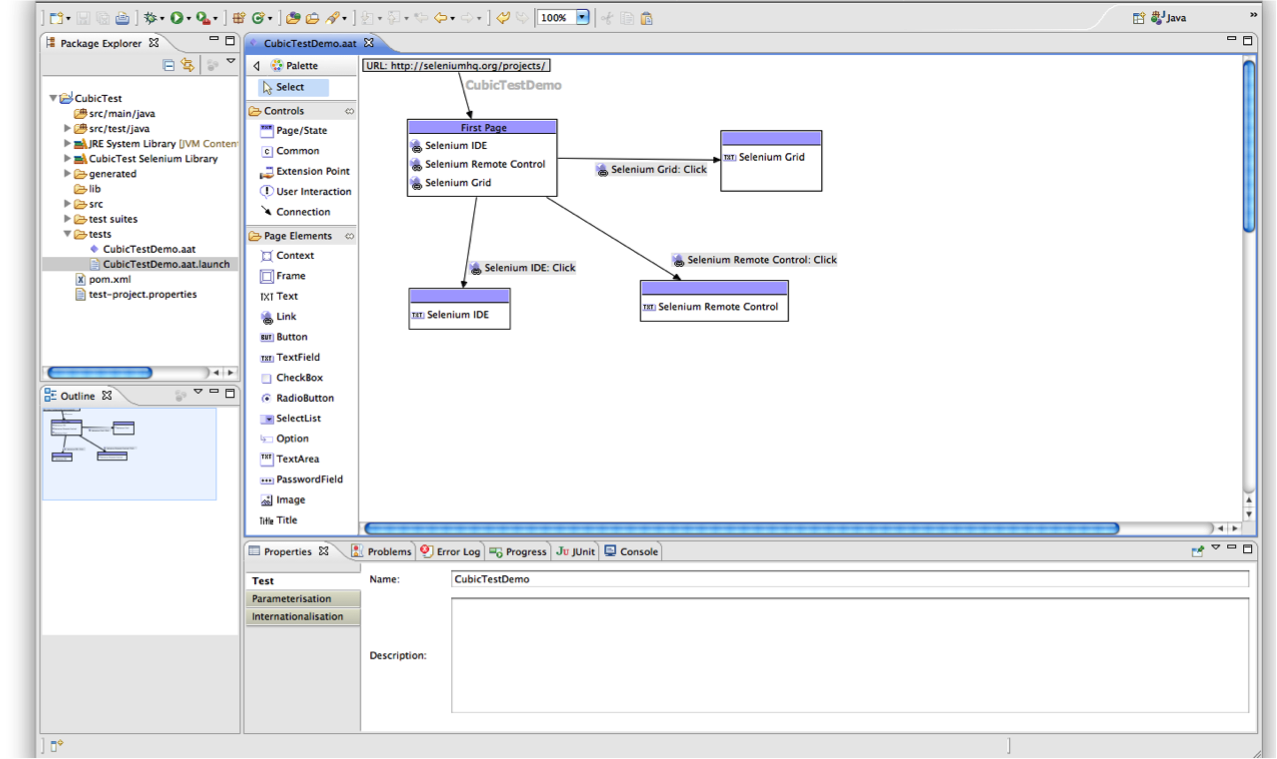Select the Internationalisation properties section

click(297, 617)
